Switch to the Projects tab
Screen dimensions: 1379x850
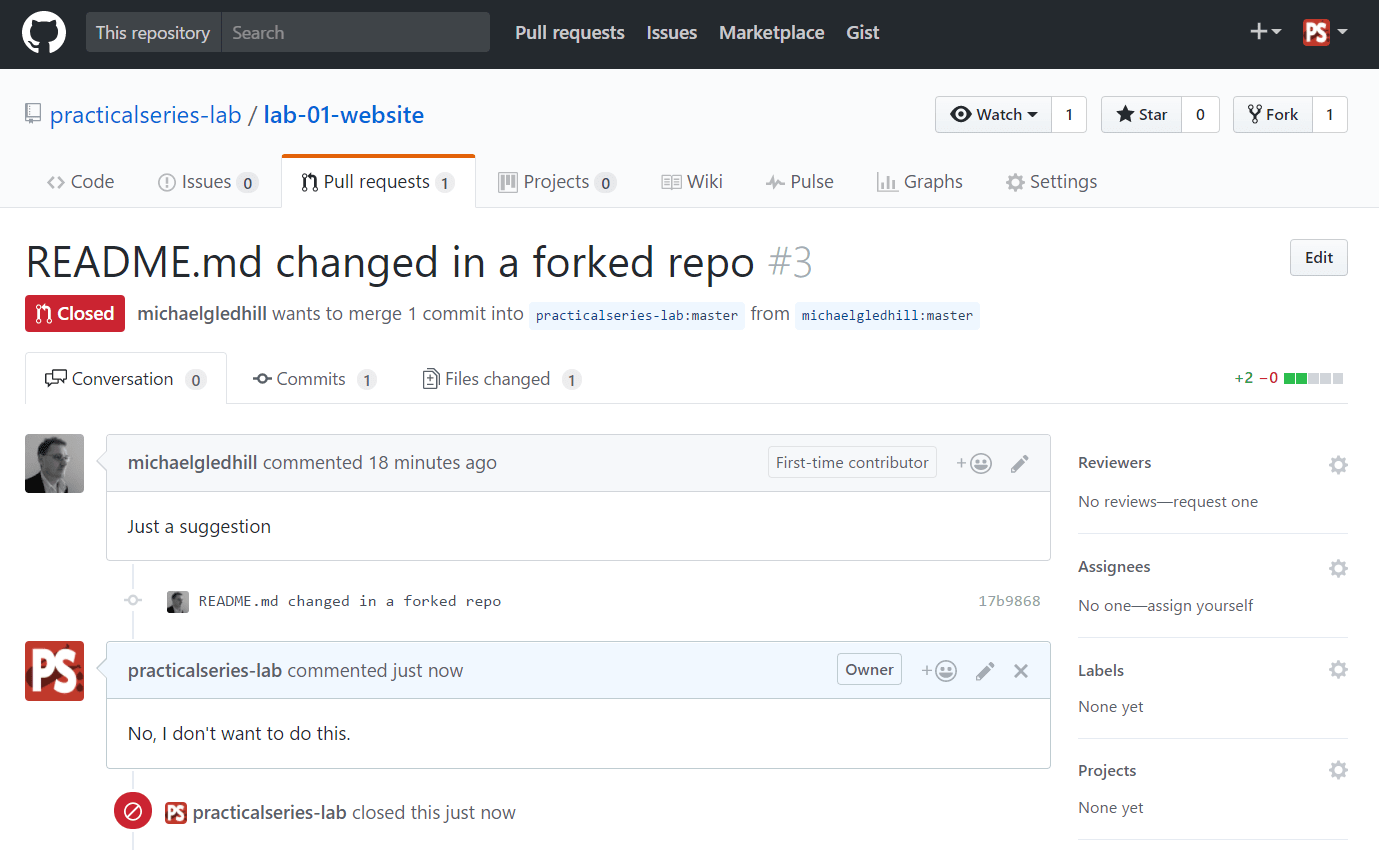[557, 182]
